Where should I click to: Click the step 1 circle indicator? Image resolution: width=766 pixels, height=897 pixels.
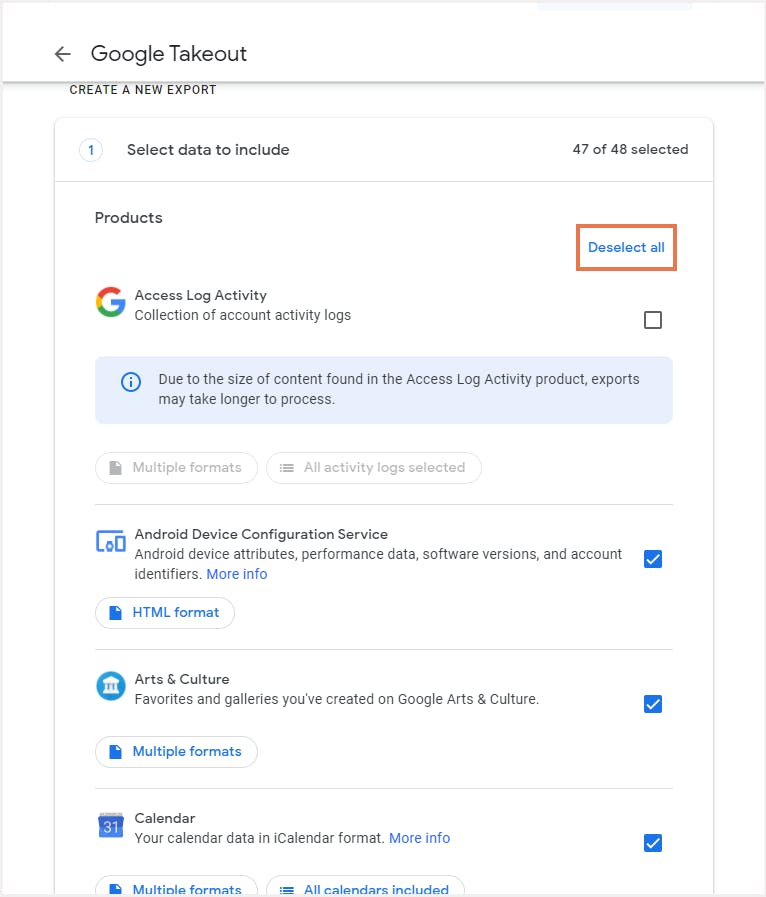[90, 149]
